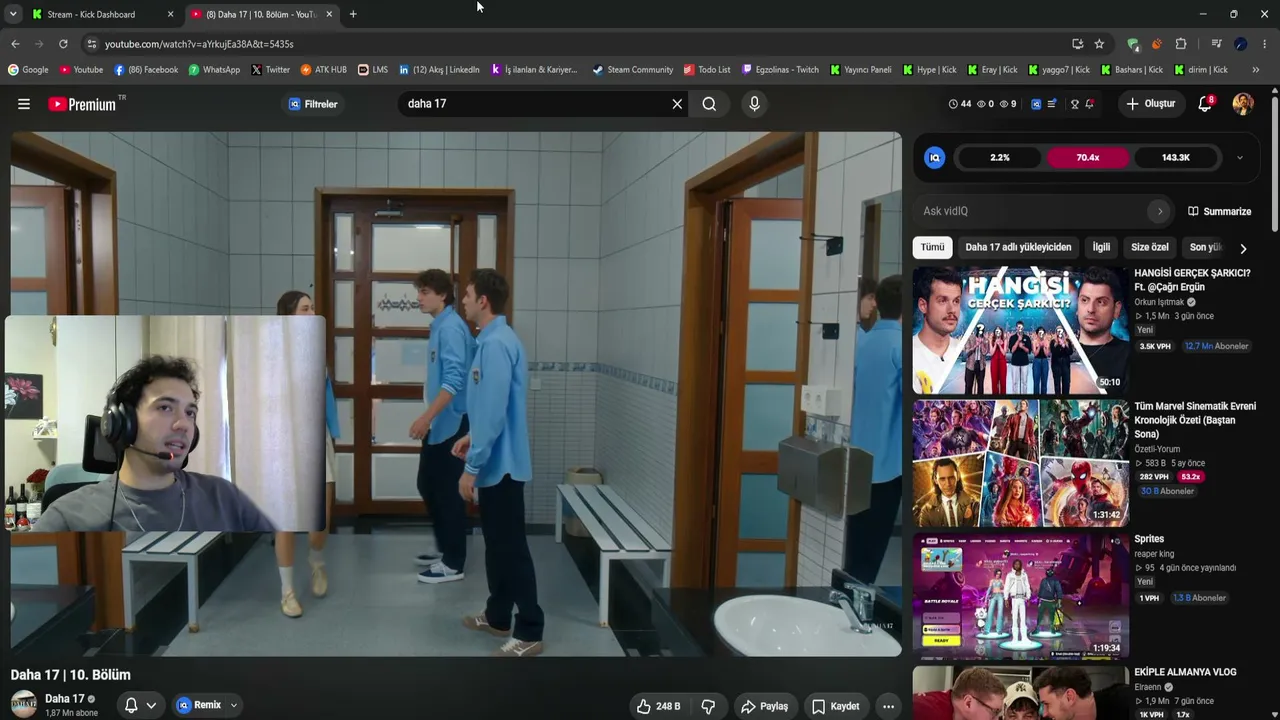Open the Sprites video thumbnail
The width and height of the screenshot is (1280, 720).
(x=1019, y=596)
